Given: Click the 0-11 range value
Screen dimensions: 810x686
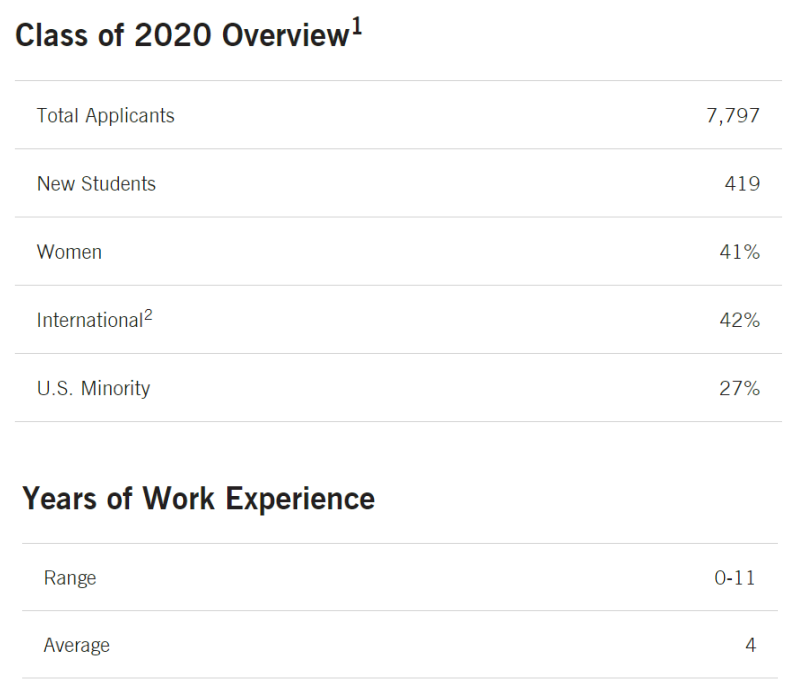Looking at the screenshot, I should click(735, 578).
